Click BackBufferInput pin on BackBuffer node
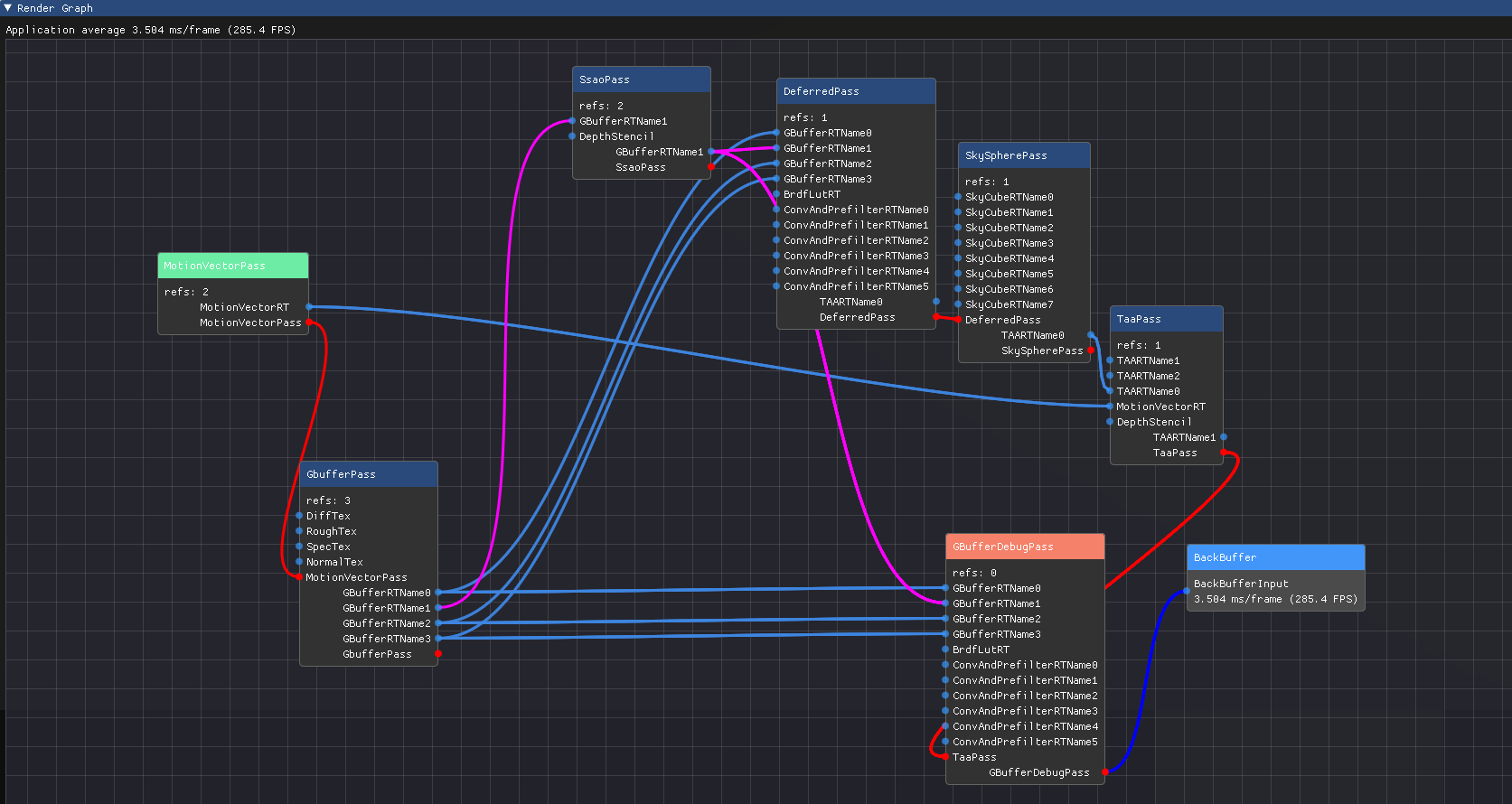The image size is (1512, 804). click(x=1187, y=591)
